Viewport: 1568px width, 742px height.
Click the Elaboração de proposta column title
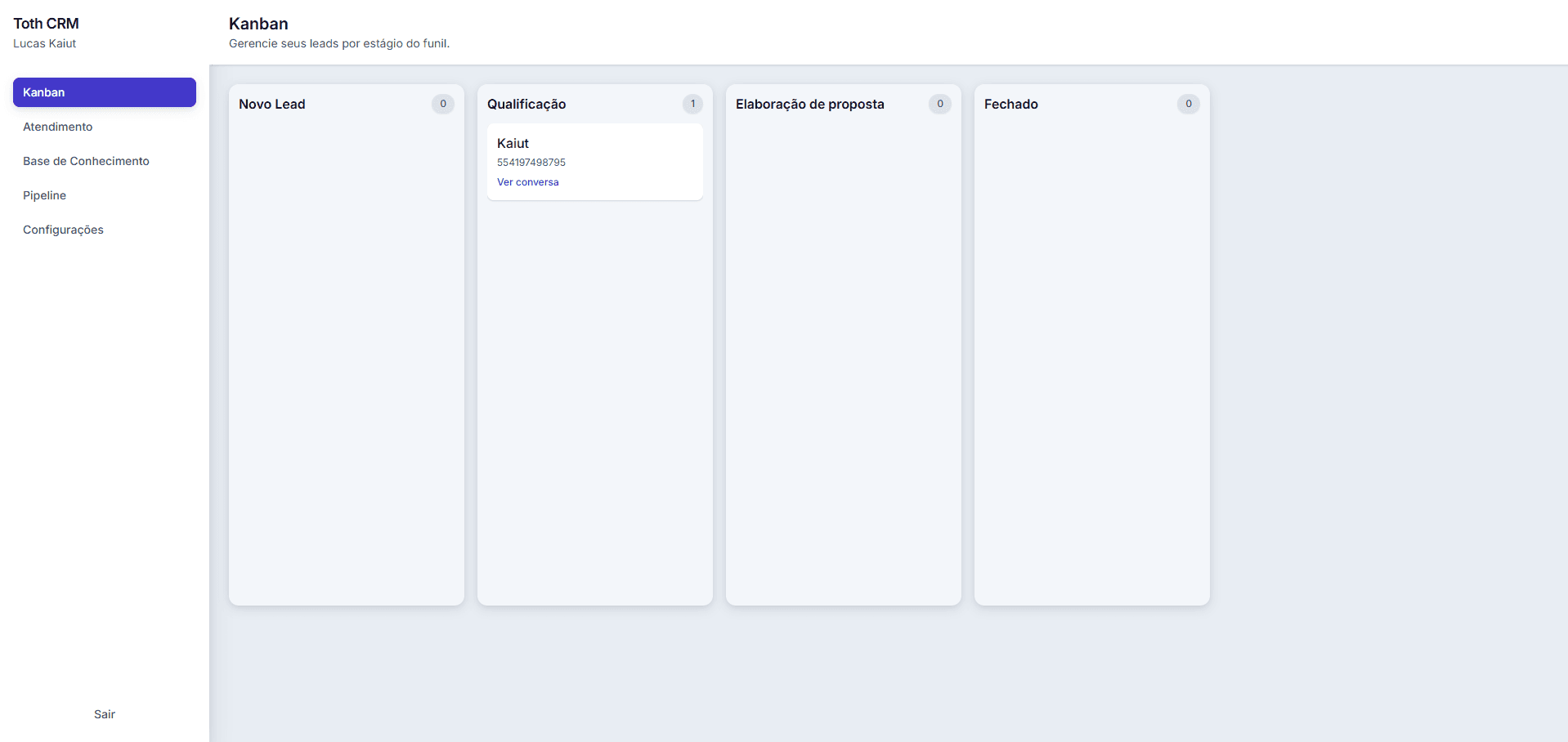point(810,105)
